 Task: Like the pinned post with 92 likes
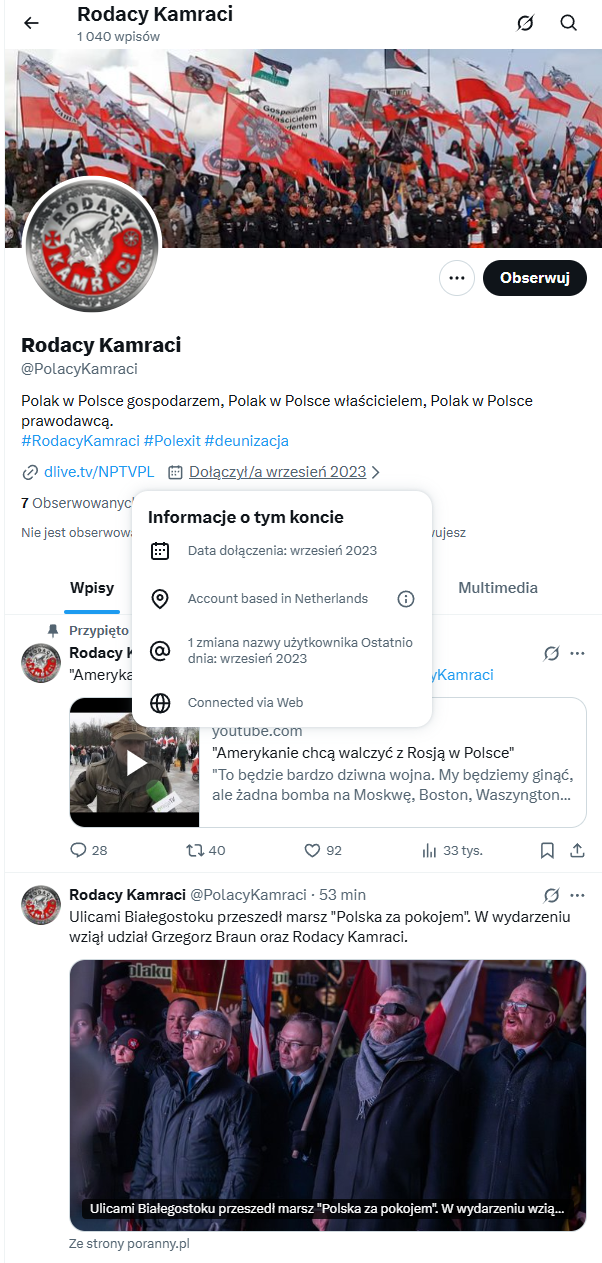[312, 850]
